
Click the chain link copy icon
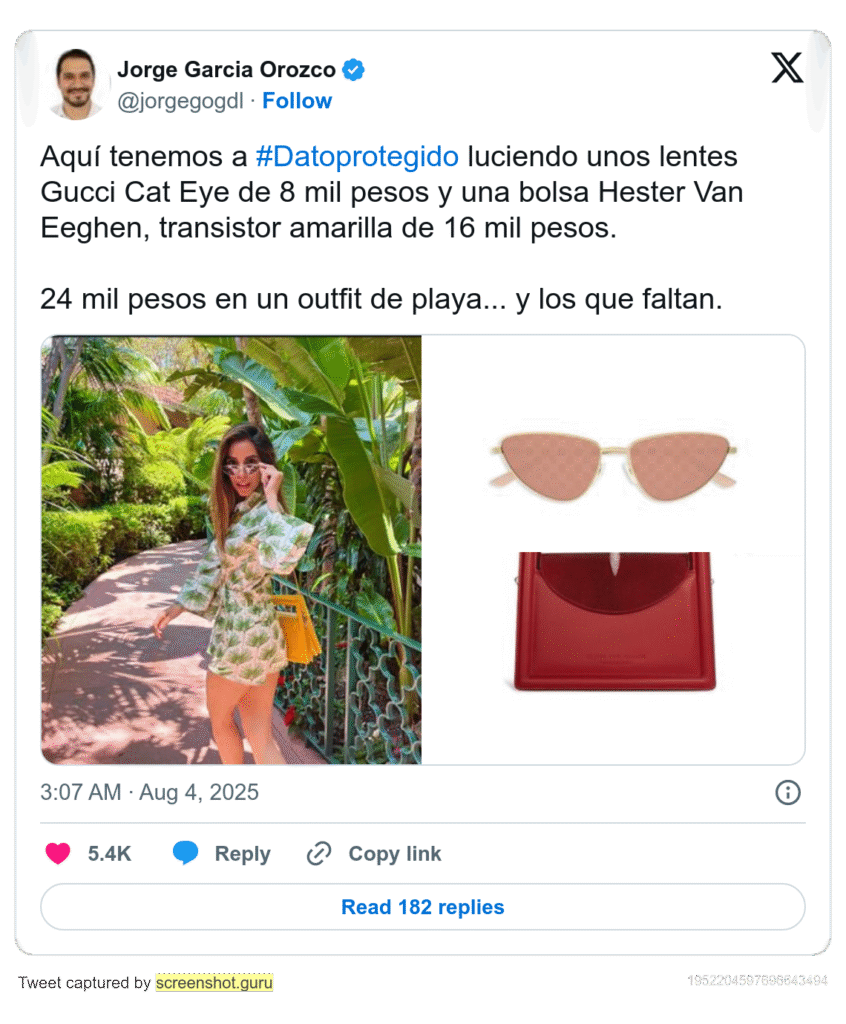click(x=319, y=854)
